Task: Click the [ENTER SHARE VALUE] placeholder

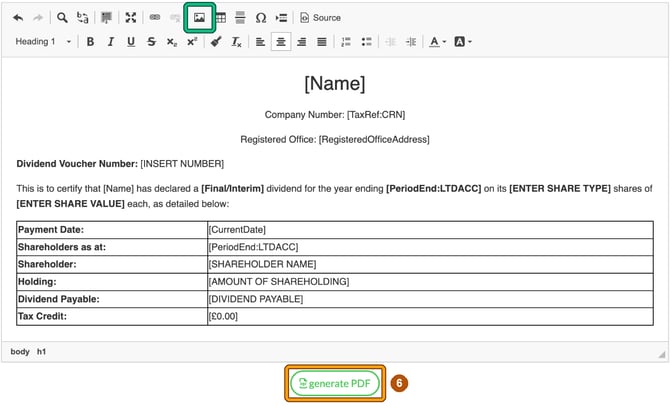Action: pos(71,204)
